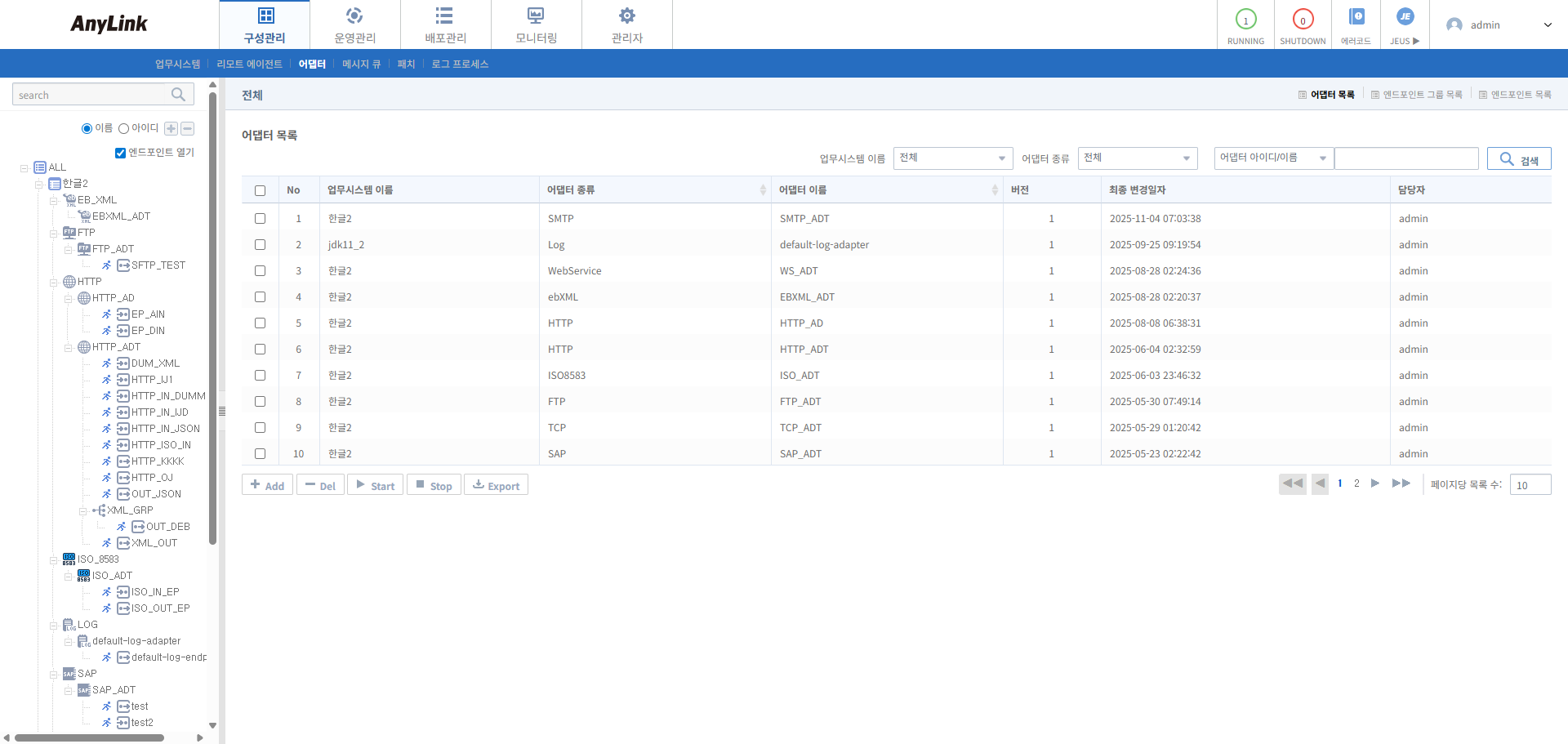Check the select-all checkbox in table header
This screenshot has width=1568, height=744.
tap(260, 189)
